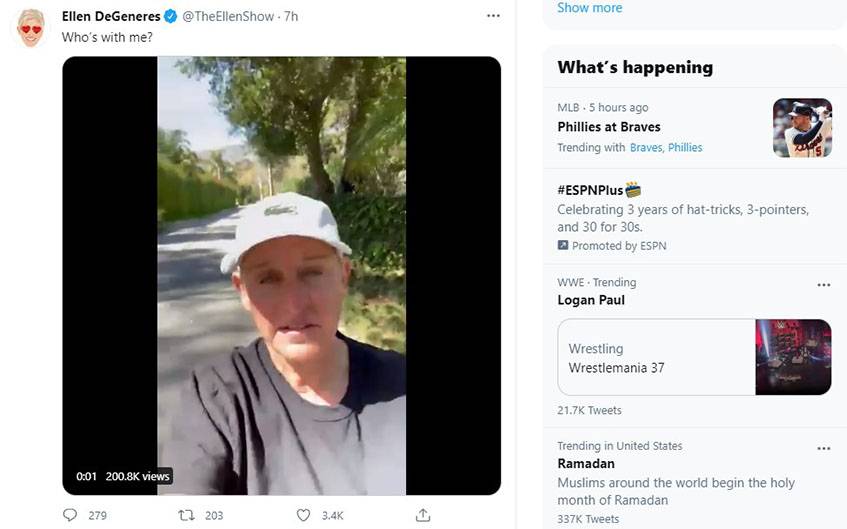Click the tweet's 7h timestamp

(291, 17)
